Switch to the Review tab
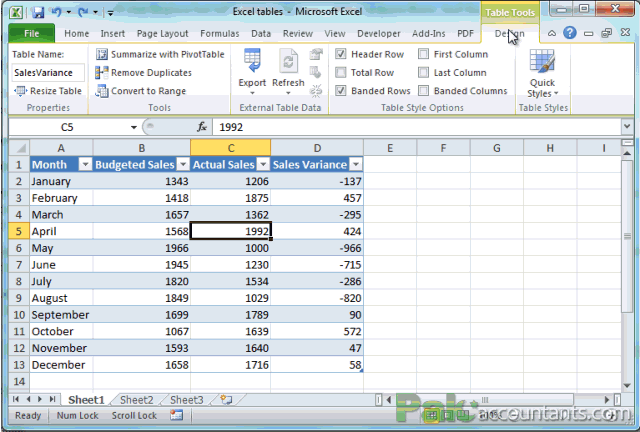The width and height of the screenshot is (640, 432). pos(298,33)
